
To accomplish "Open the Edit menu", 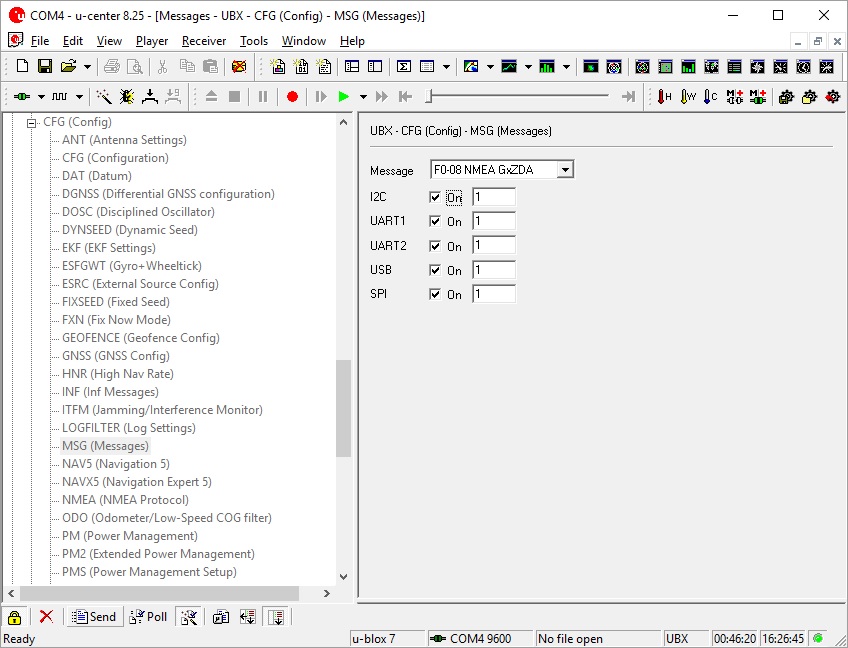I will point(72,41).
